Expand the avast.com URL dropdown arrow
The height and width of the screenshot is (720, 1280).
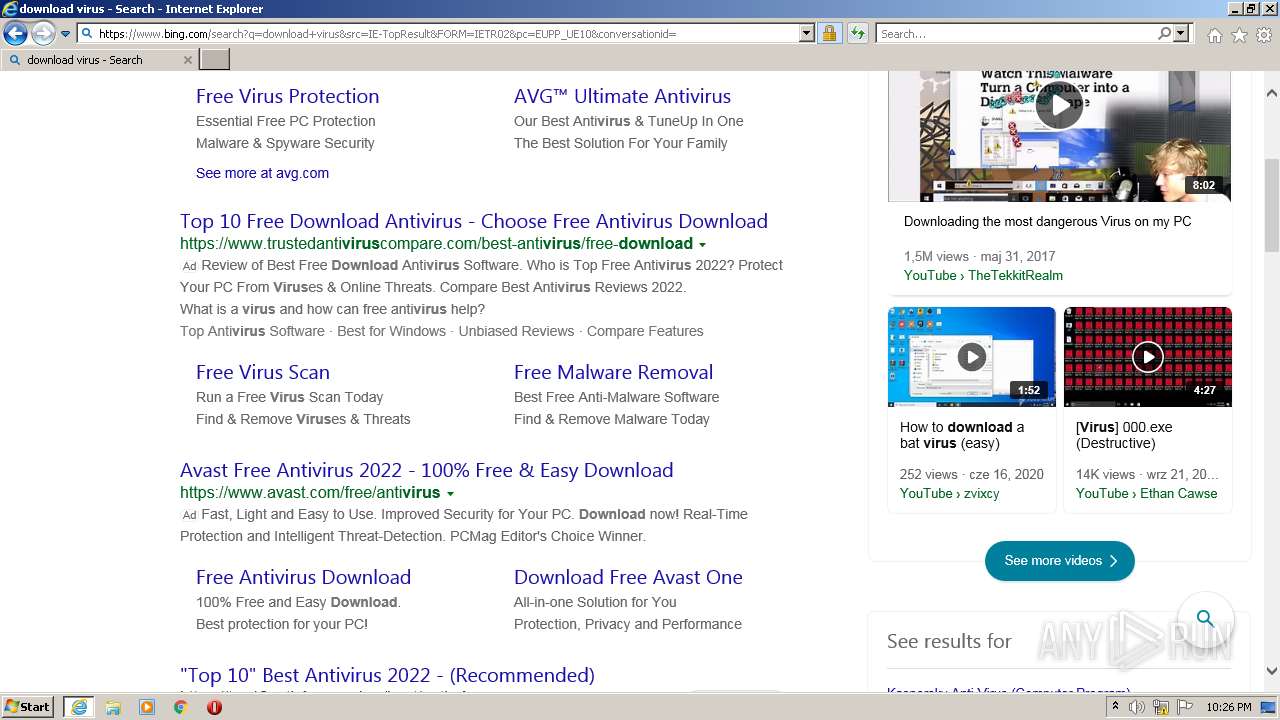[x=450, y=494]
